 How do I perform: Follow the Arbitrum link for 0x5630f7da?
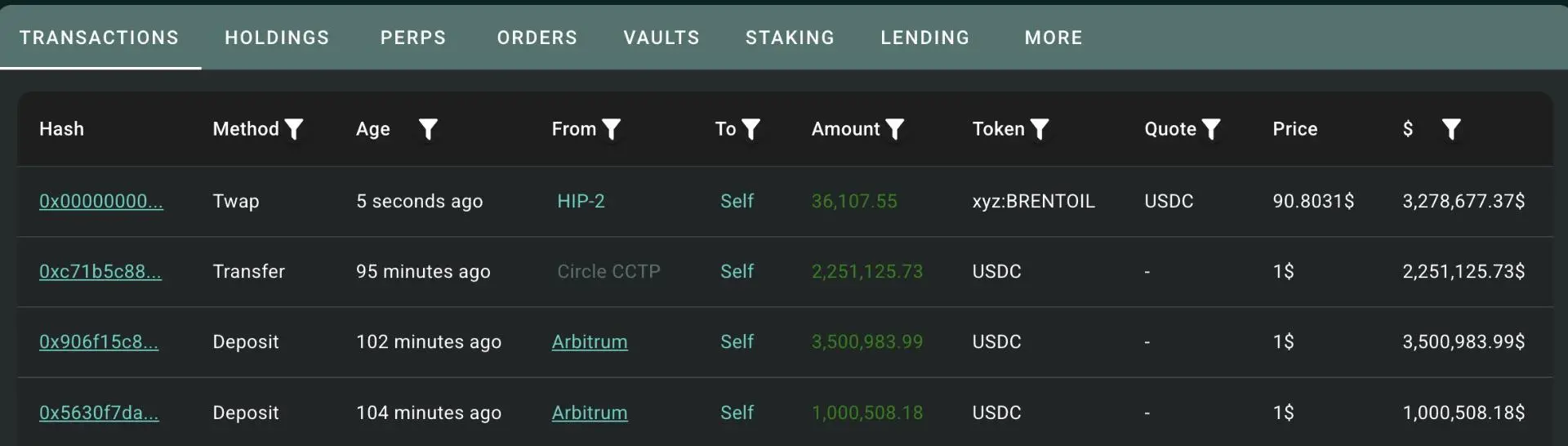(590, 413)
